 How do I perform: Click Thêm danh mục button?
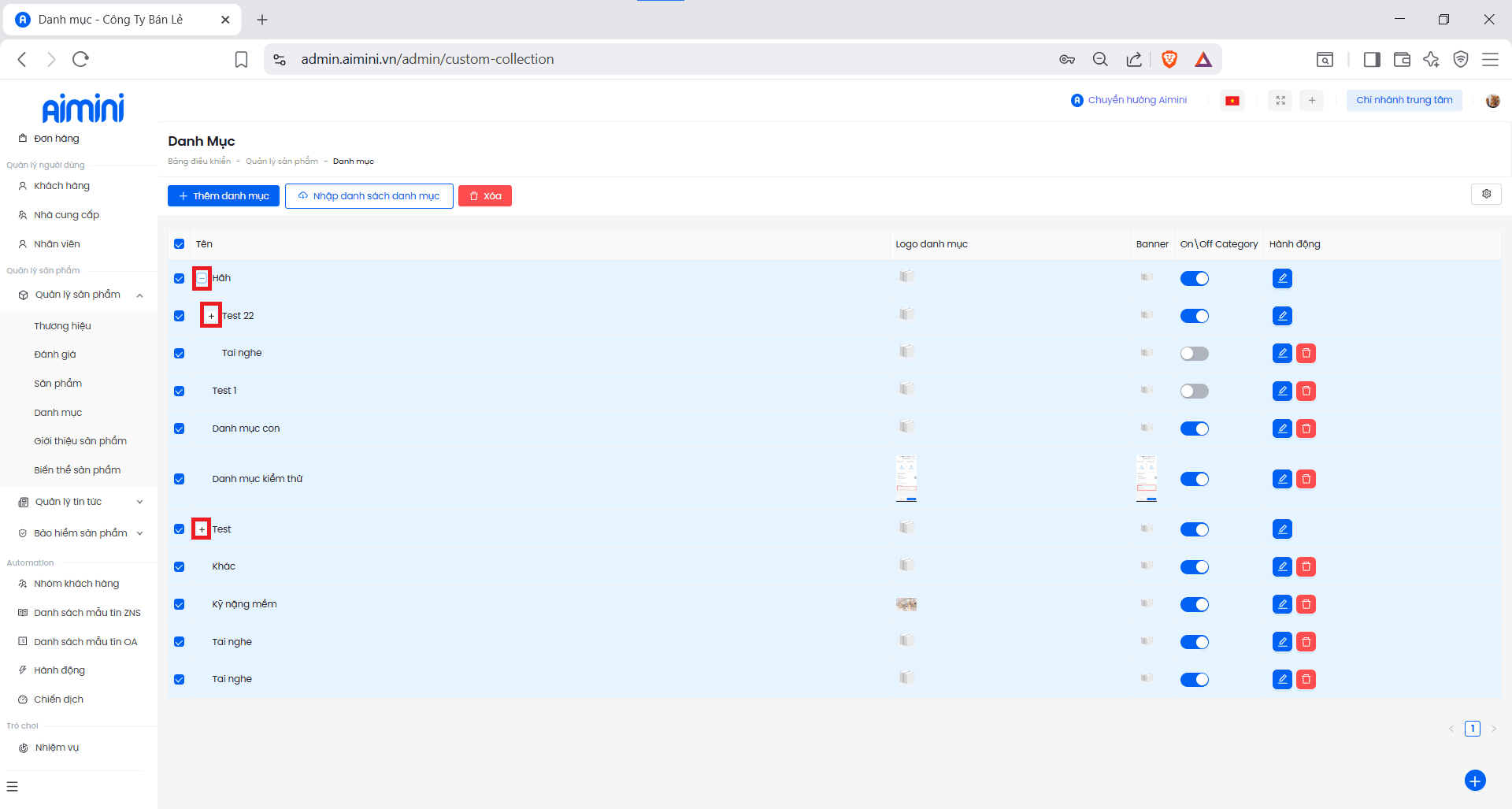[x=224, y=196]
